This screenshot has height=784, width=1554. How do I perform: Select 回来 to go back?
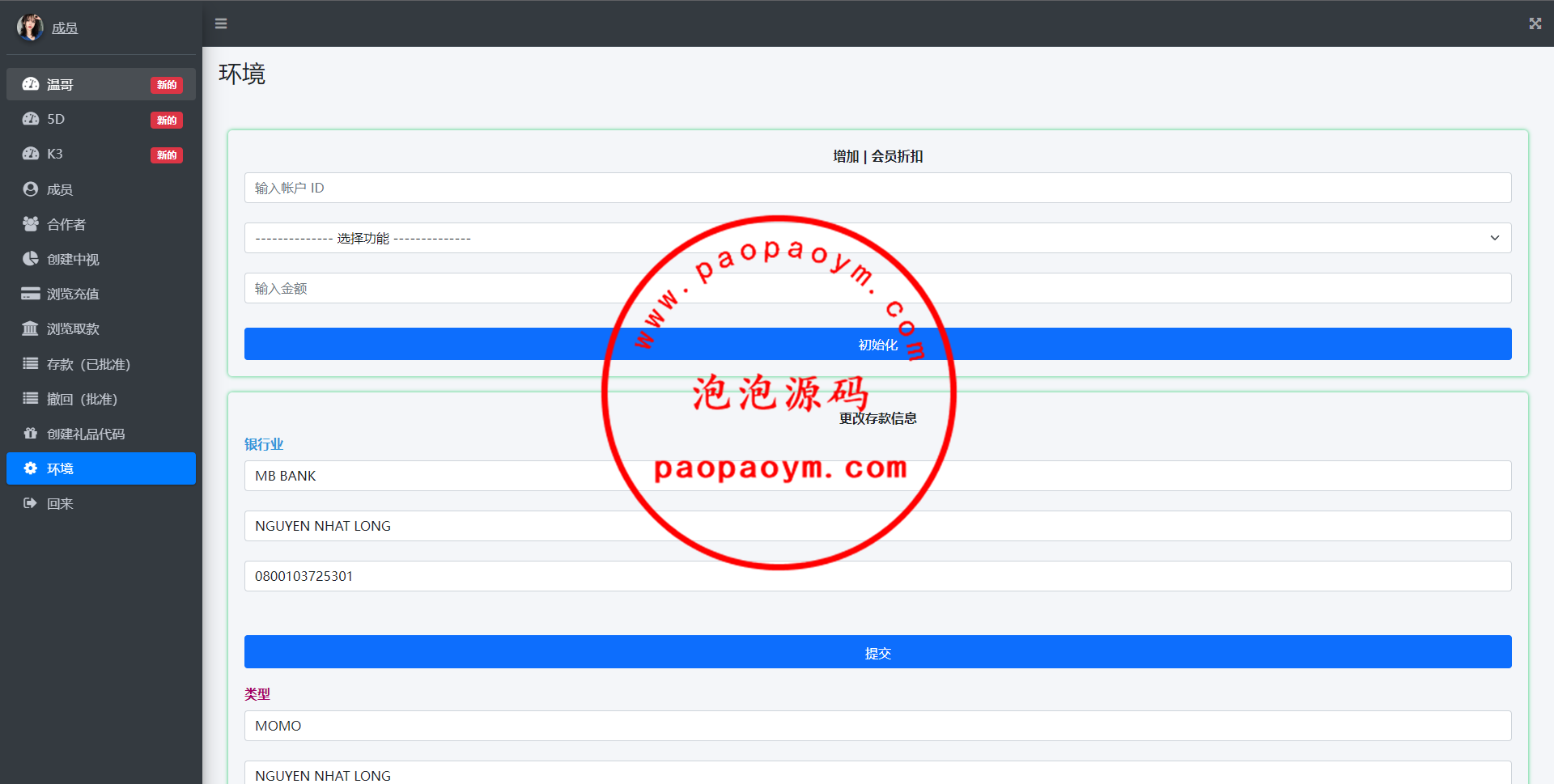[101, 503]
